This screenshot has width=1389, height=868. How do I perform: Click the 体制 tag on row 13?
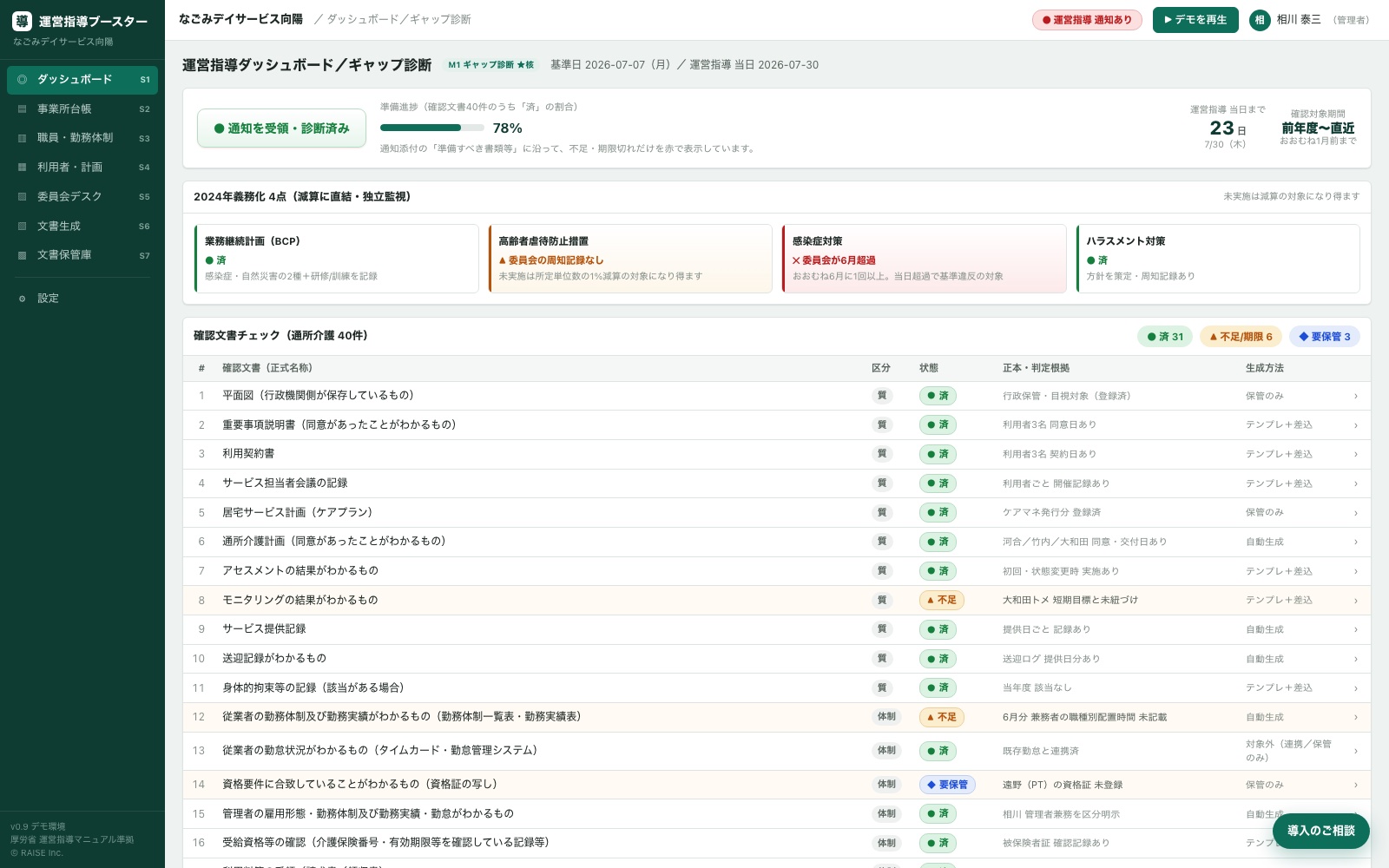(x=886, y=751)
